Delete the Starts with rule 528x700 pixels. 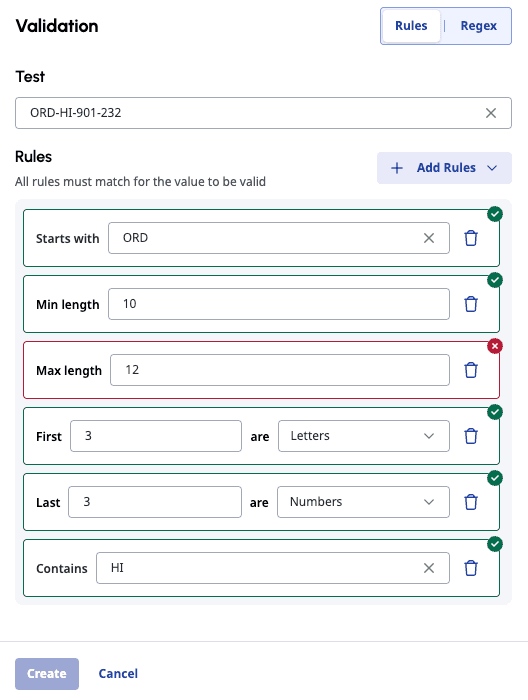click(471, 238)
